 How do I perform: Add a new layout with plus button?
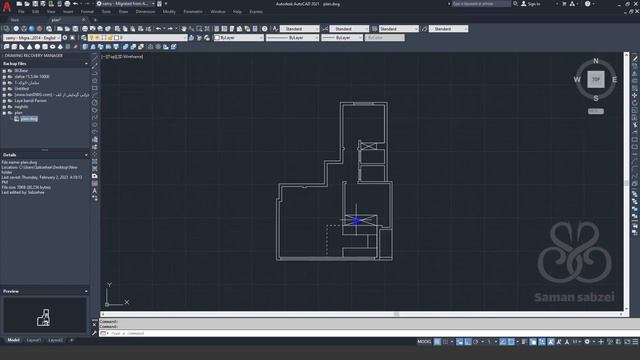(x=72, y=340)
